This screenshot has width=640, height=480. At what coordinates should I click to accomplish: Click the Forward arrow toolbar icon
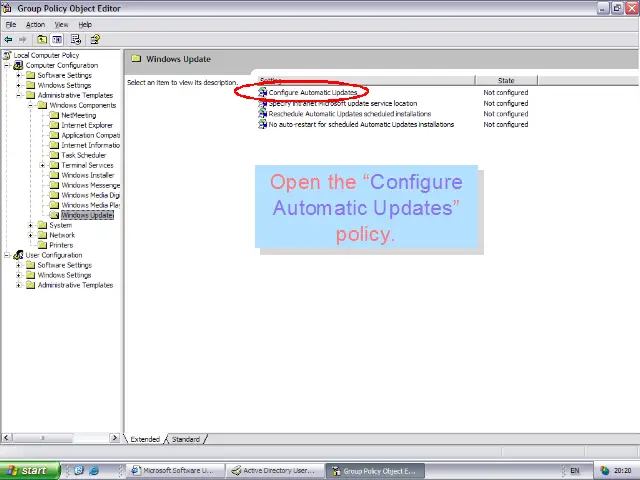[22, 39]
